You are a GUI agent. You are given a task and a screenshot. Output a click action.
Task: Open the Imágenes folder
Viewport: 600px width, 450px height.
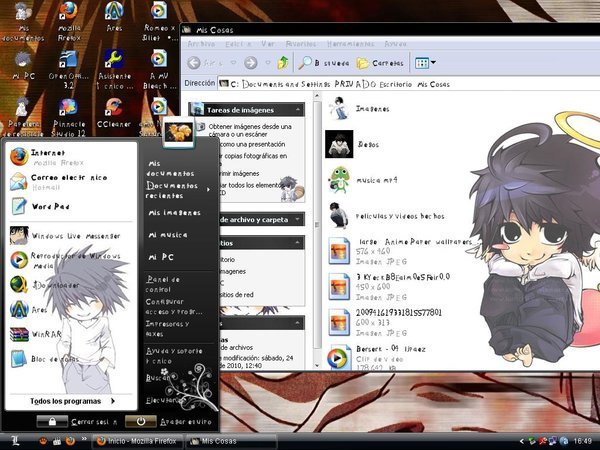[x=358, y=109]
